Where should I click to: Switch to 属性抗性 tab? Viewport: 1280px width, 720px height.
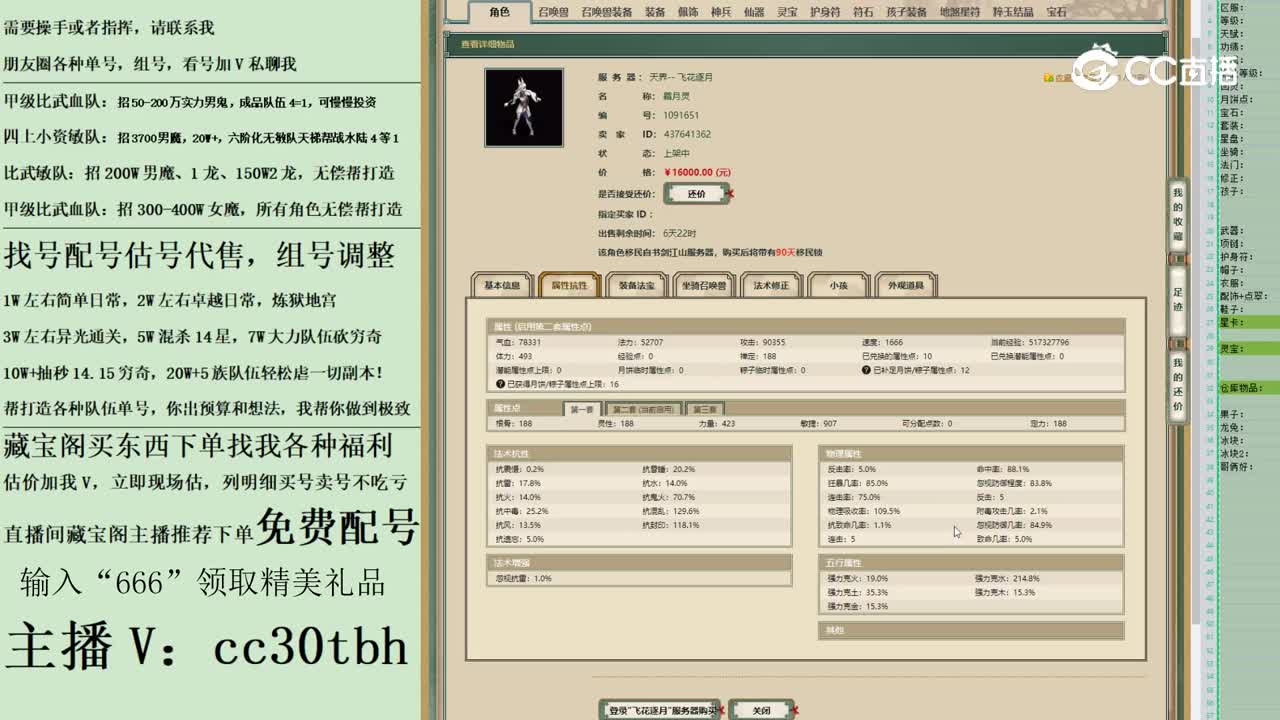(x=570, y=286)
